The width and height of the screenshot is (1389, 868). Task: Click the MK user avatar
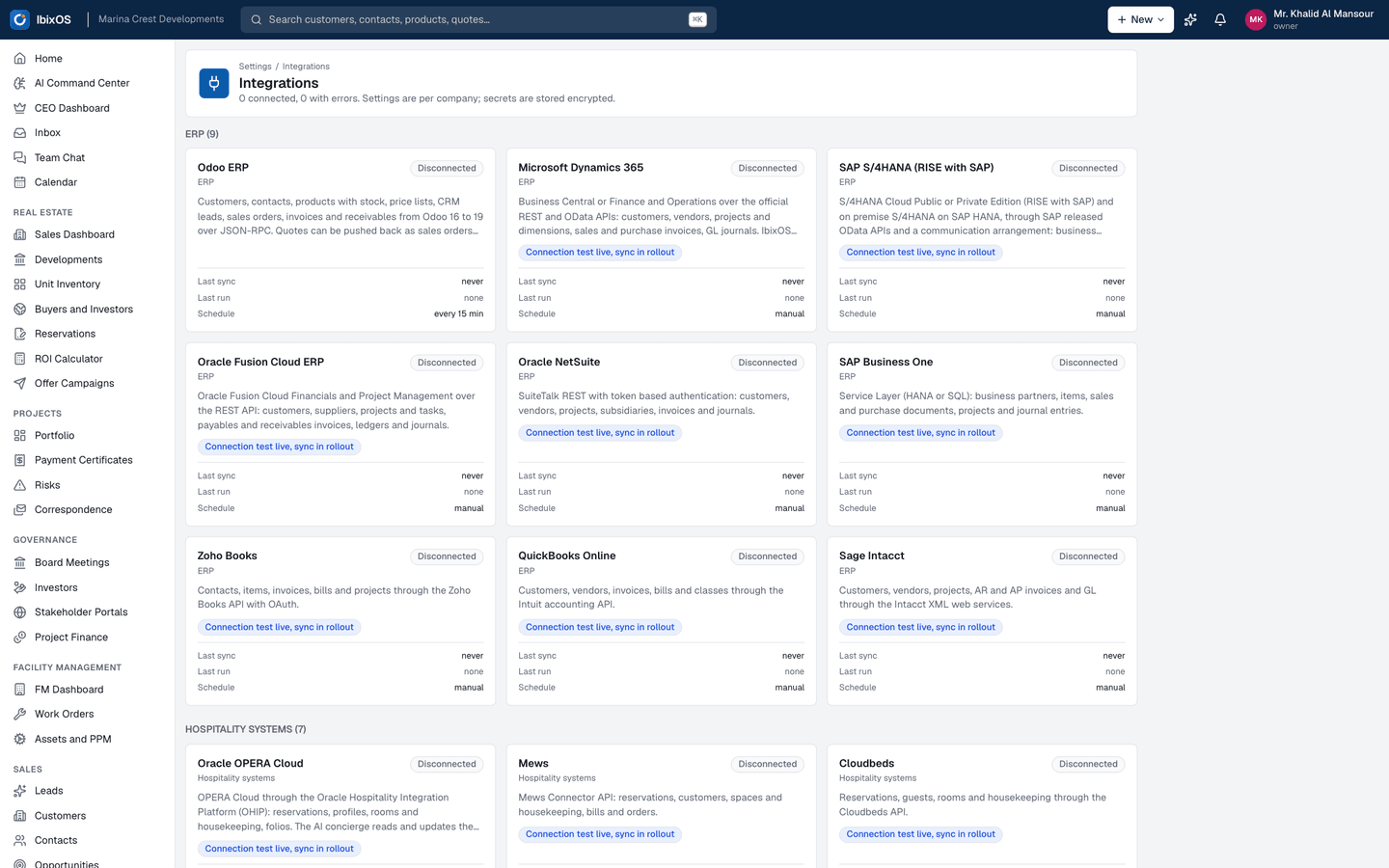point(1256,19)
